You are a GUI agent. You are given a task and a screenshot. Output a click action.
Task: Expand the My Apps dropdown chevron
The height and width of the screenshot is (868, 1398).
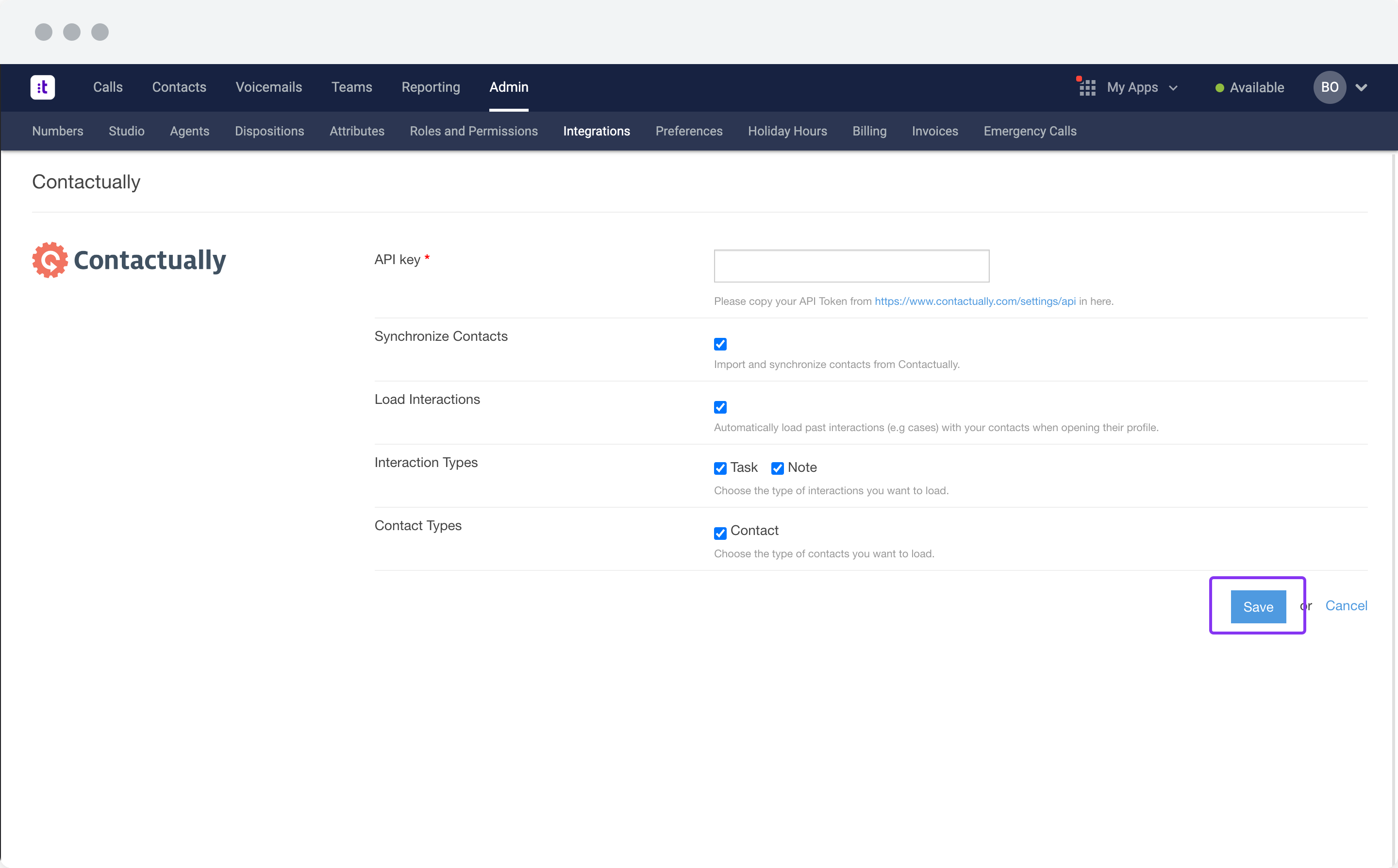[x=1174, y=88]
